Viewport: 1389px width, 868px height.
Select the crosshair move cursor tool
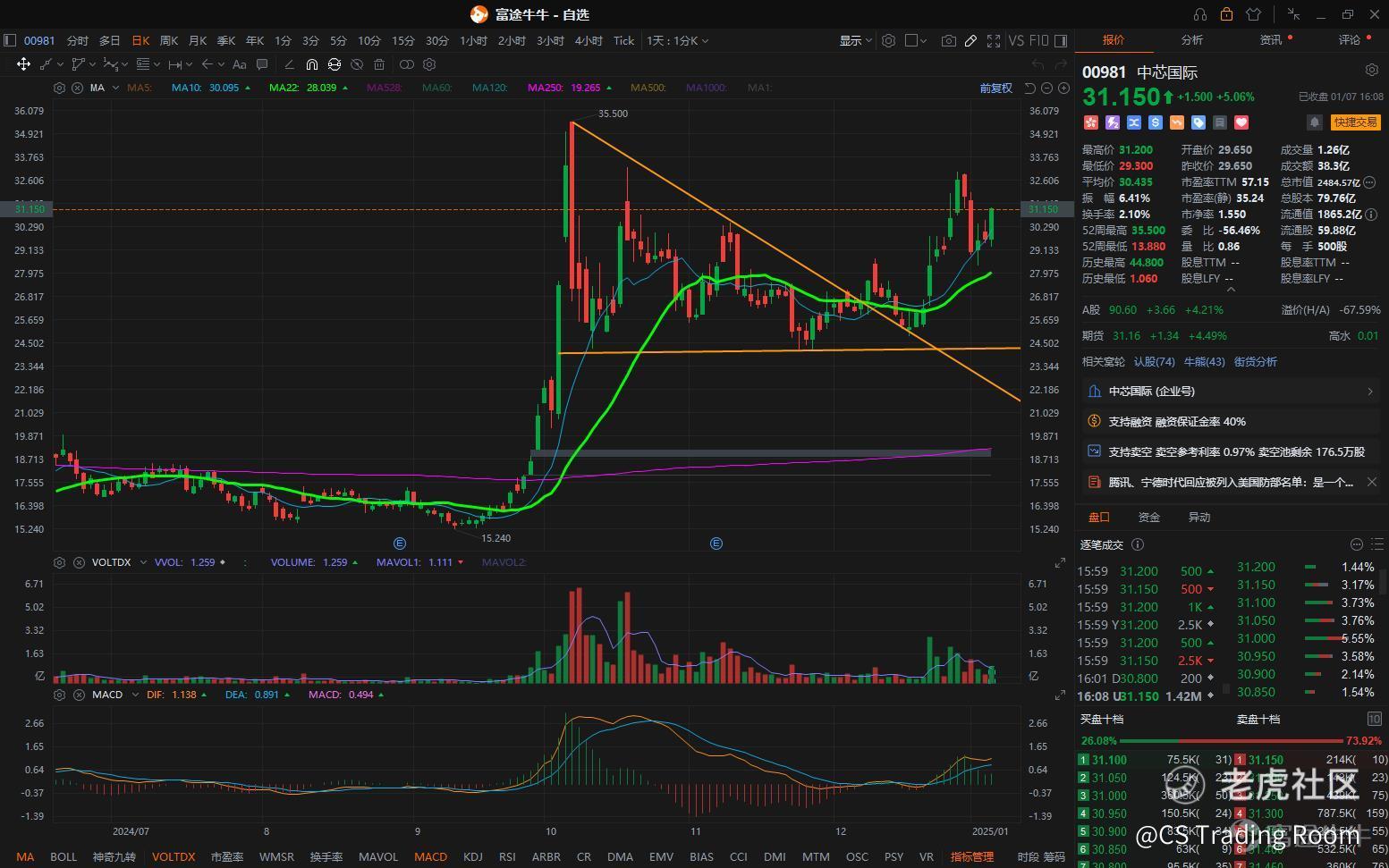23,64
